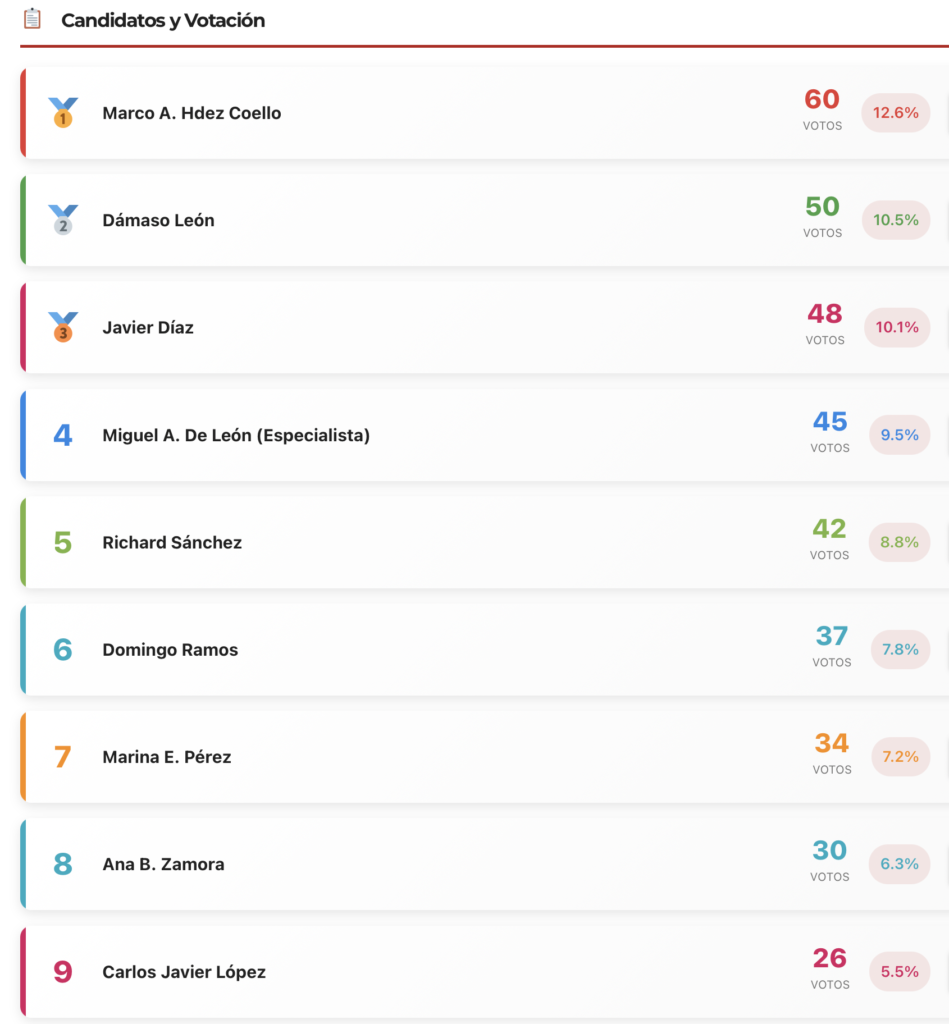This screenshot has width=949, height=1024.
Task: Open Miguel A. De León (Especialista) entry
Action: coord(236,435)
